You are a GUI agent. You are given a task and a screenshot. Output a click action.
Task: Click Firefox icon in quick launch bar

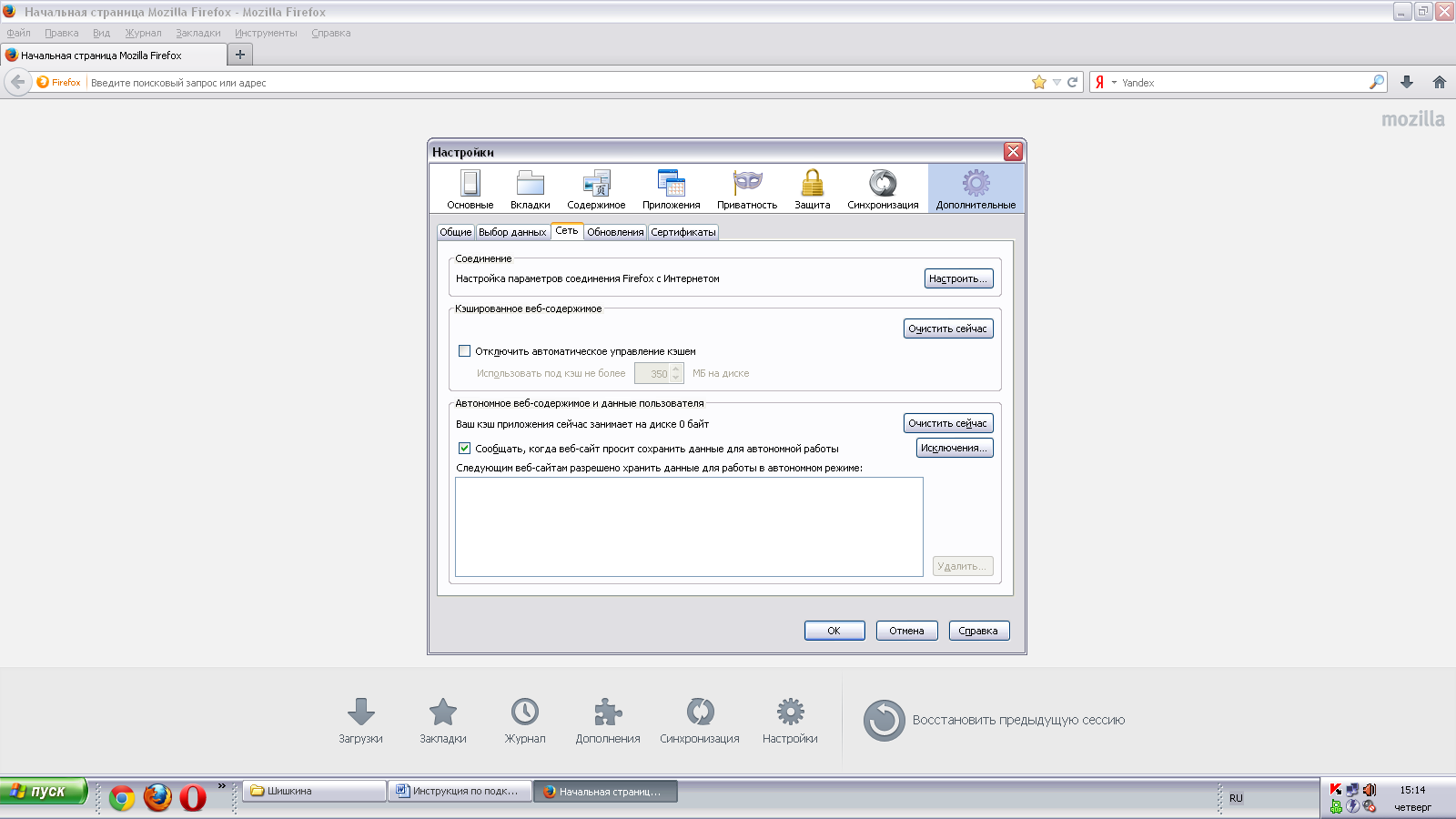(157, 798)
